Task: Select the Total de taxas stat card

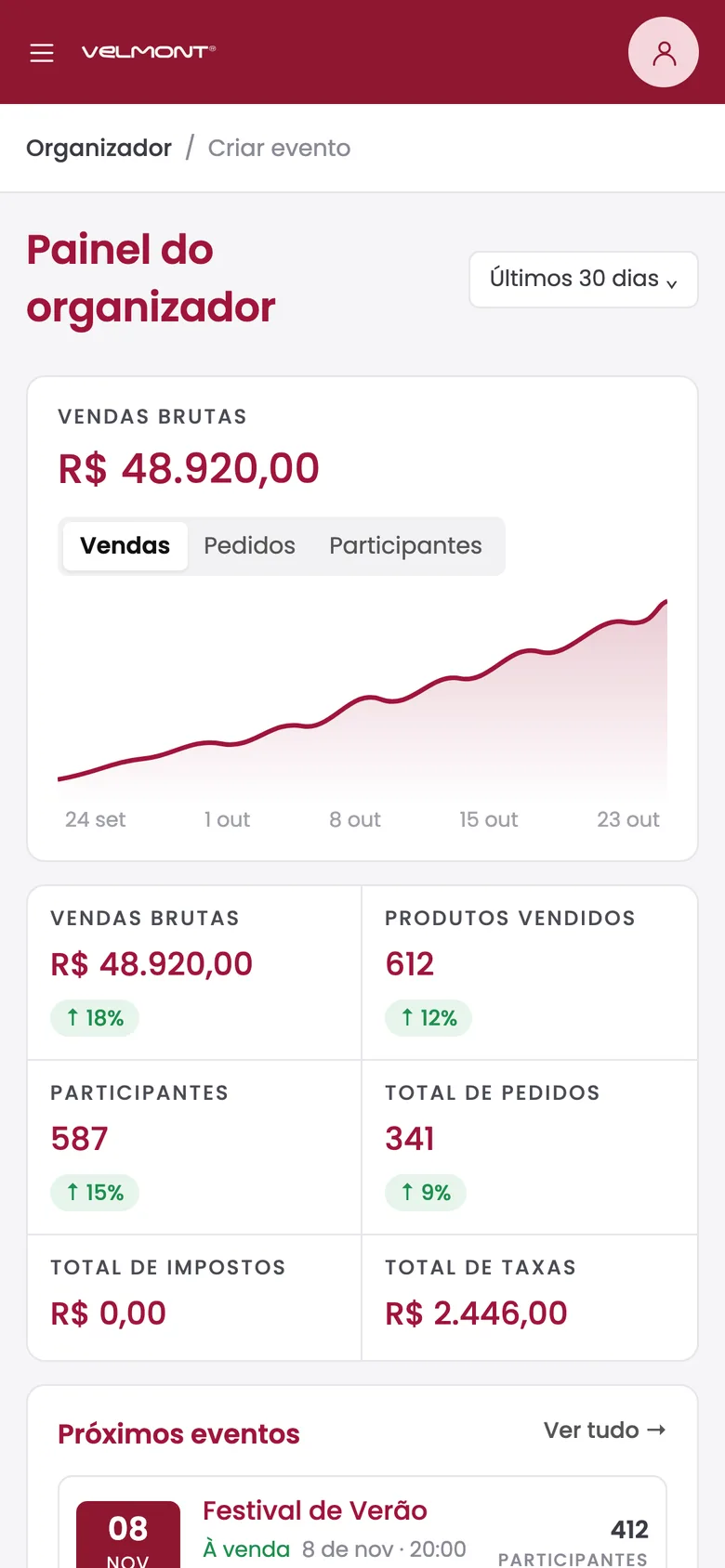Action: coord(530,1298)
